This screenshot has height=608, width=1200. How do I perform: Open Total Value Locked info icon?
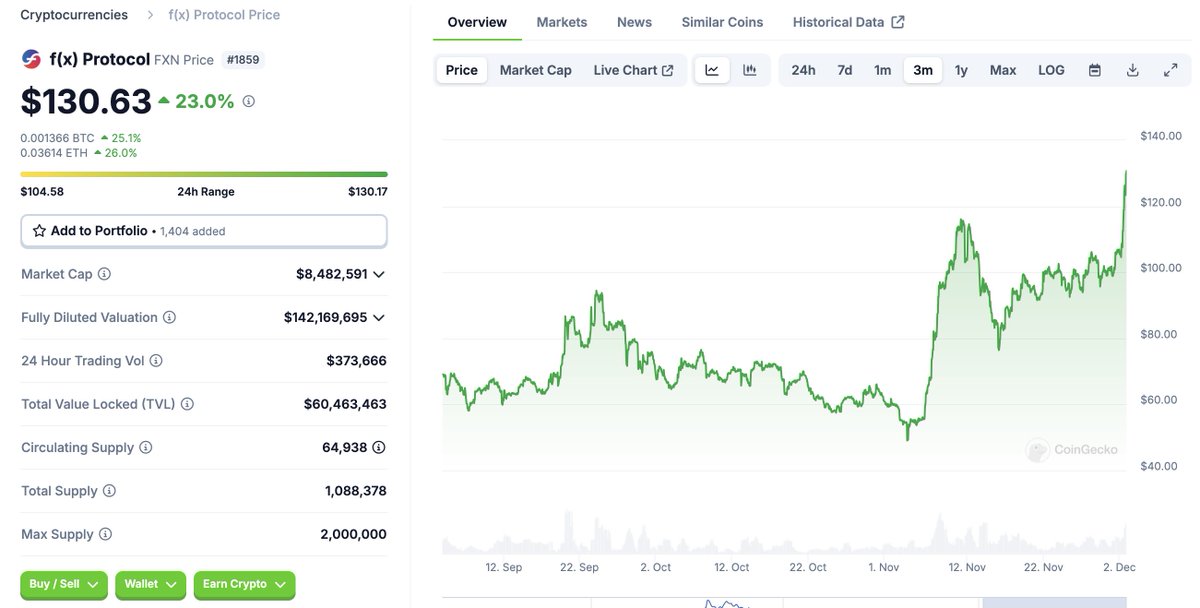click(x=187, y=404)
